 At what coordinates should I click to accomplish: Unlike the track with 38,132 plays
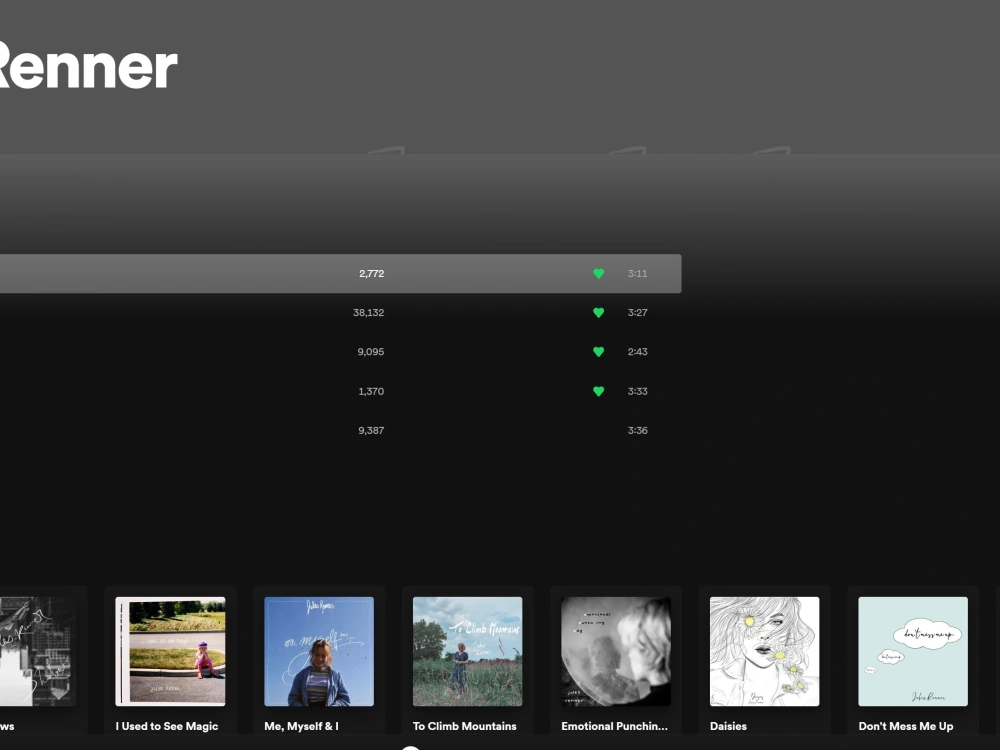pyautogui.click(x=598, y=312)
